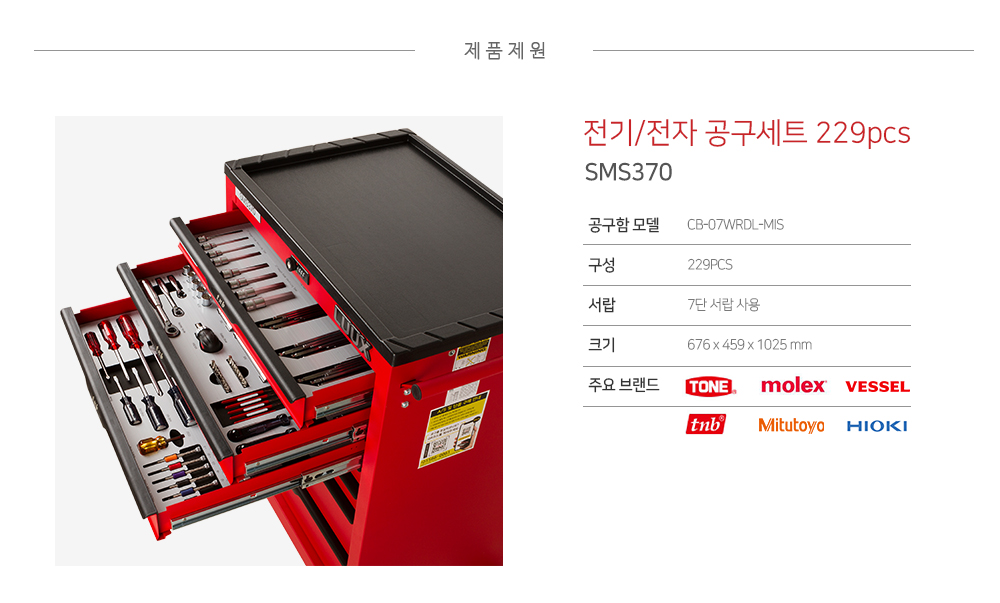Click the 공구함 모델 row label
This screenshot has height=603, width=1000.
[624, 224]
